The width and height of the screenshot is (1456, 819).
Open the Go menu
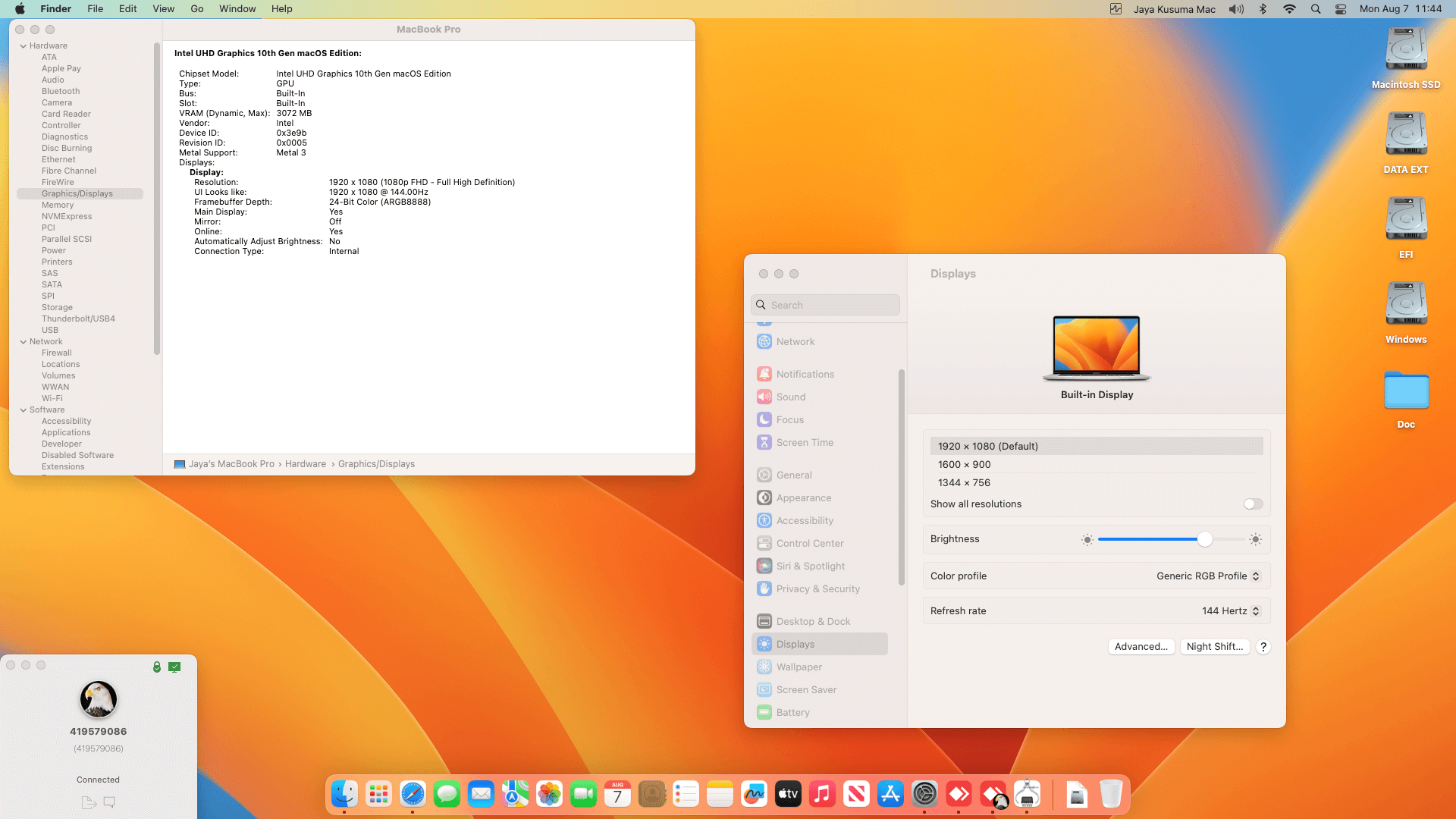(196, 9)
